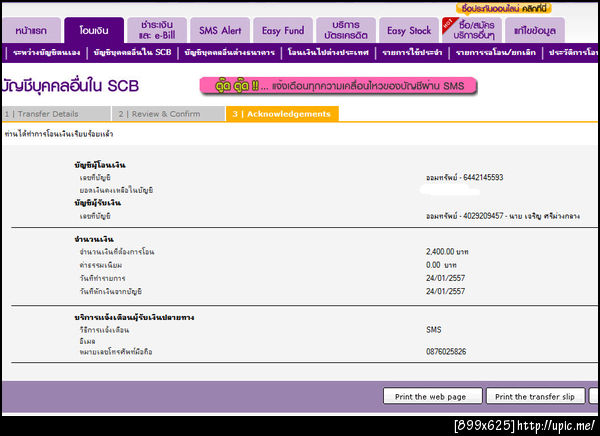The width and height of the screenshot is (600, 436).
Task: Click the หมายเลขโทรศัพท์มือถือ label
Action: [116, 351]
